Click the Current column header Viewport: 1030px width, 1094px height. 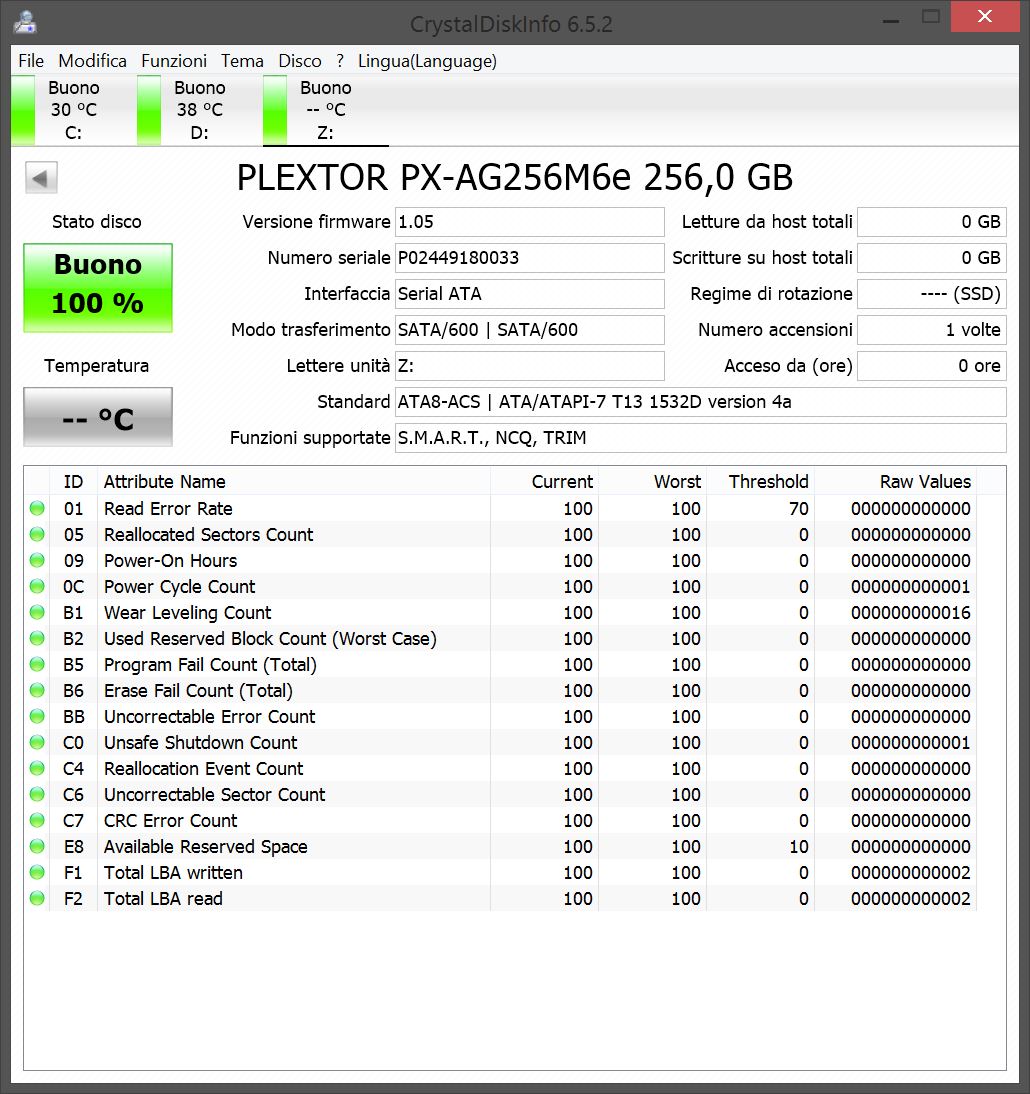tap(544, 482)
